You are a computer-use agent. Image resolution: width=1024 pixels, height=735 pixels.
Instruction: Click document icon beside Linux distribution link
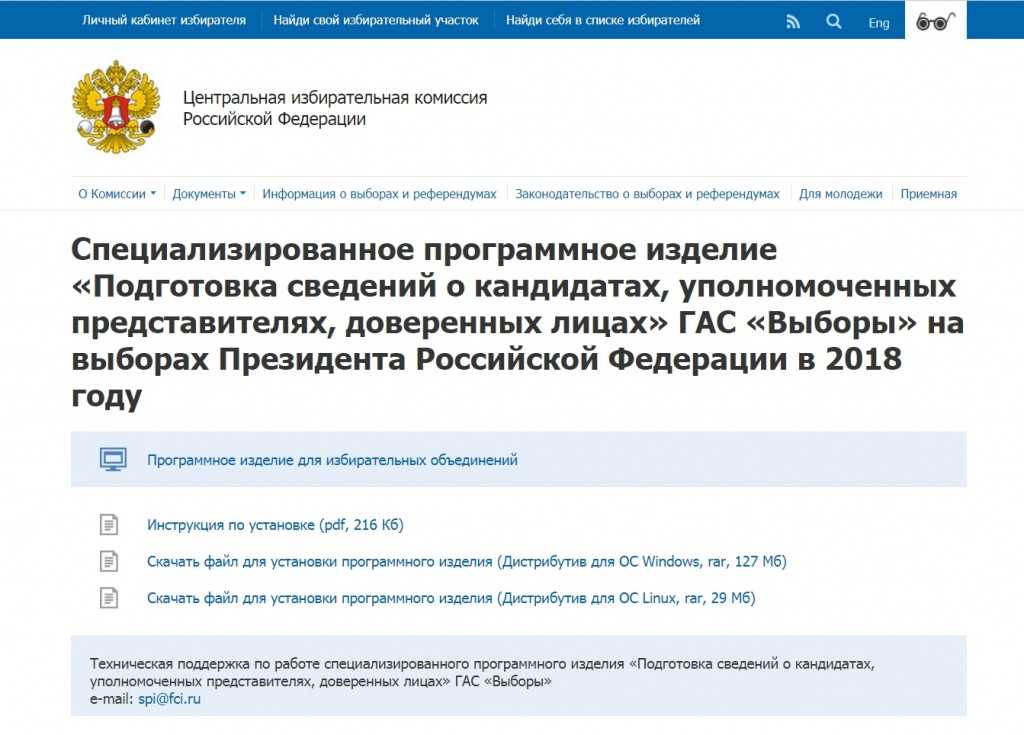109,598
